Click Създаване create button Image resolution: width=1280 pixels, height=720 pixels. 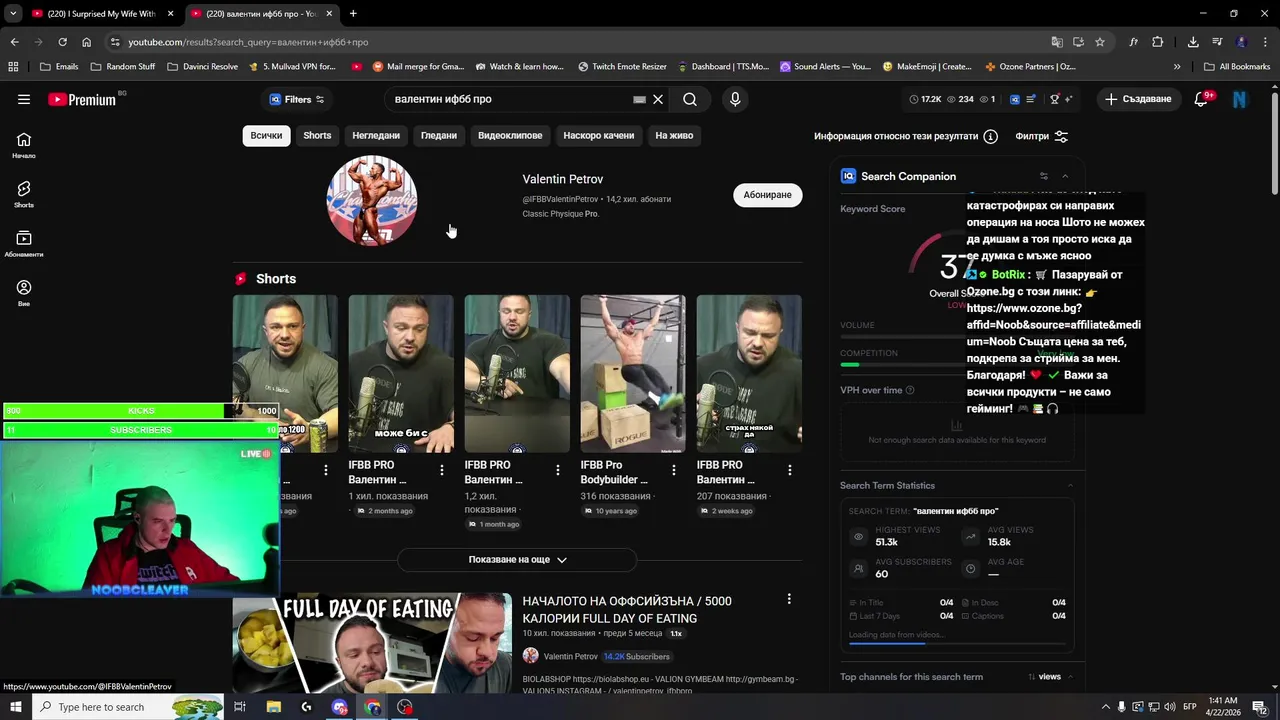pyautogui.click(x=1138, y=99)
